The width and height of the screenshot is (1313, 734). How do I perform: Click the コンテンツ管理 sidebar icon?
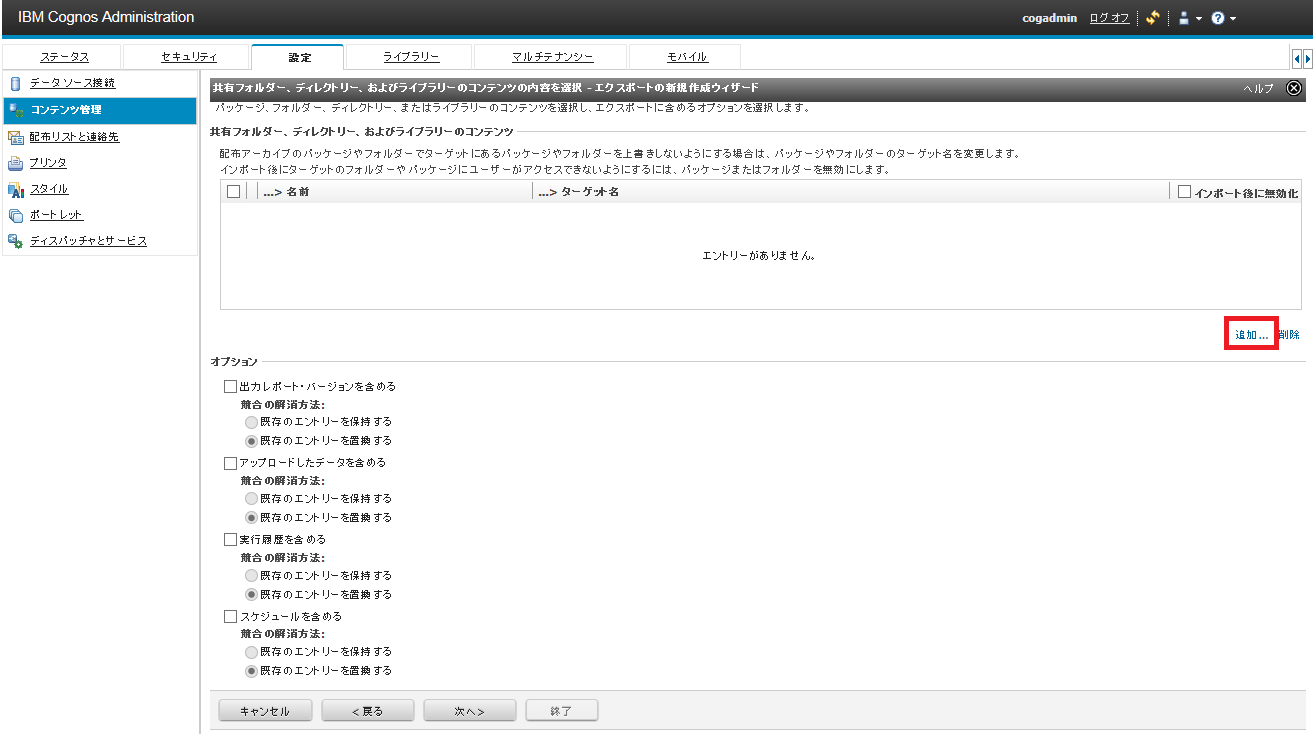15,110
